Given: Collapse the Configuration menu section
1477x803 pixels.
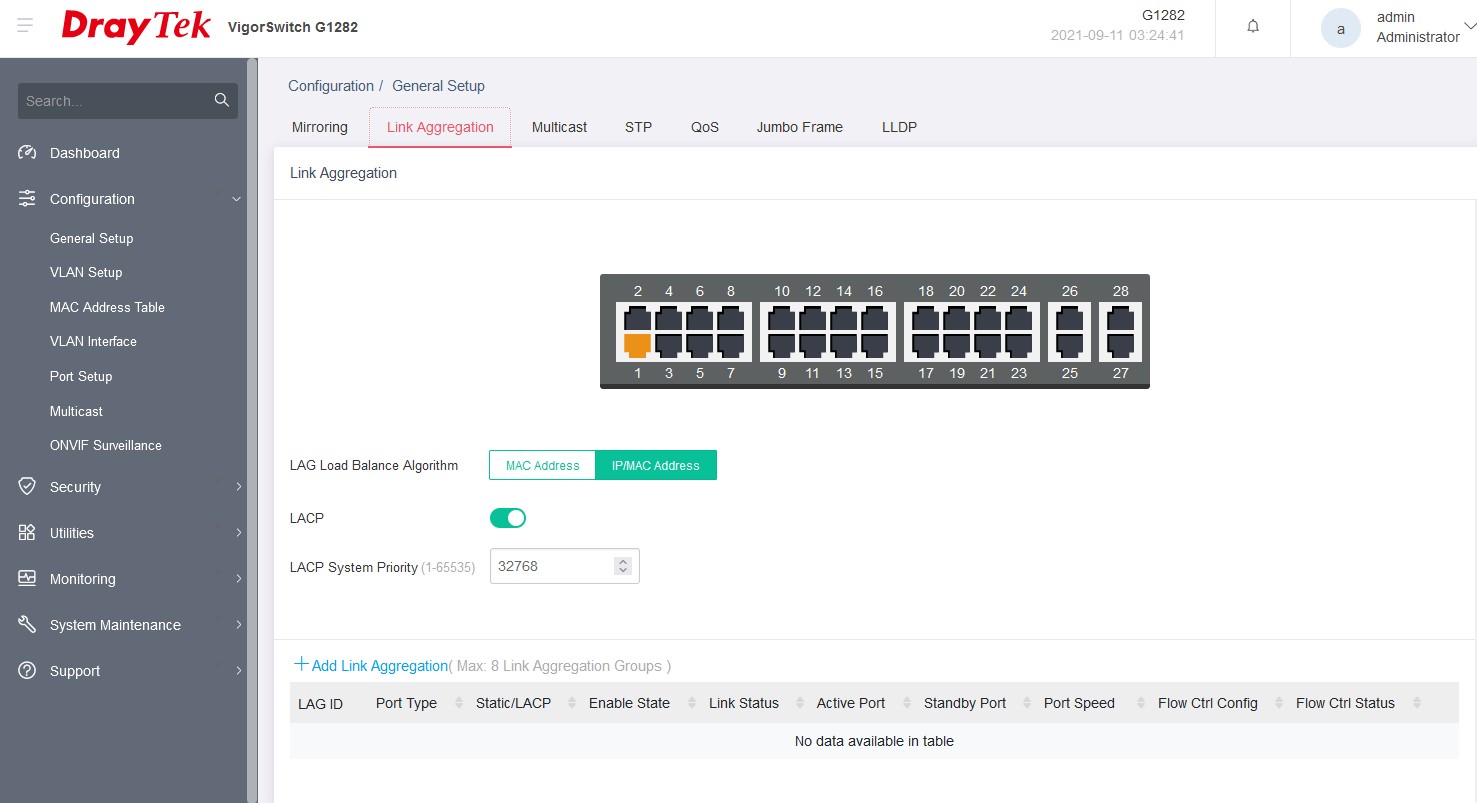Looking at the screenshot, I should coord(237,199).
